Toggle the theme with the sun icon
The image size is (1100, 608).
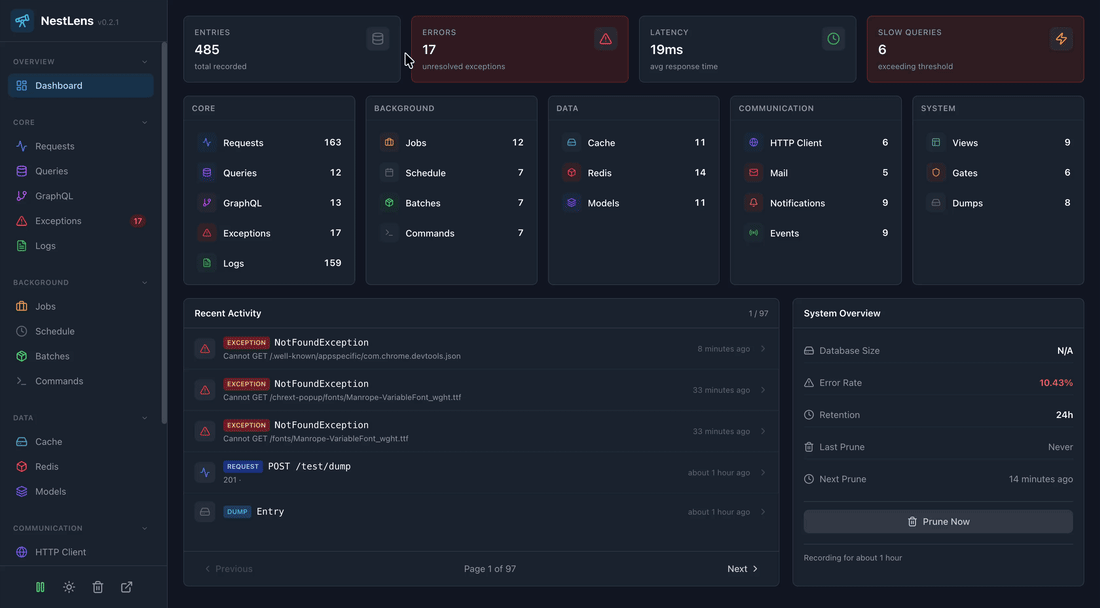click(67, 586)
